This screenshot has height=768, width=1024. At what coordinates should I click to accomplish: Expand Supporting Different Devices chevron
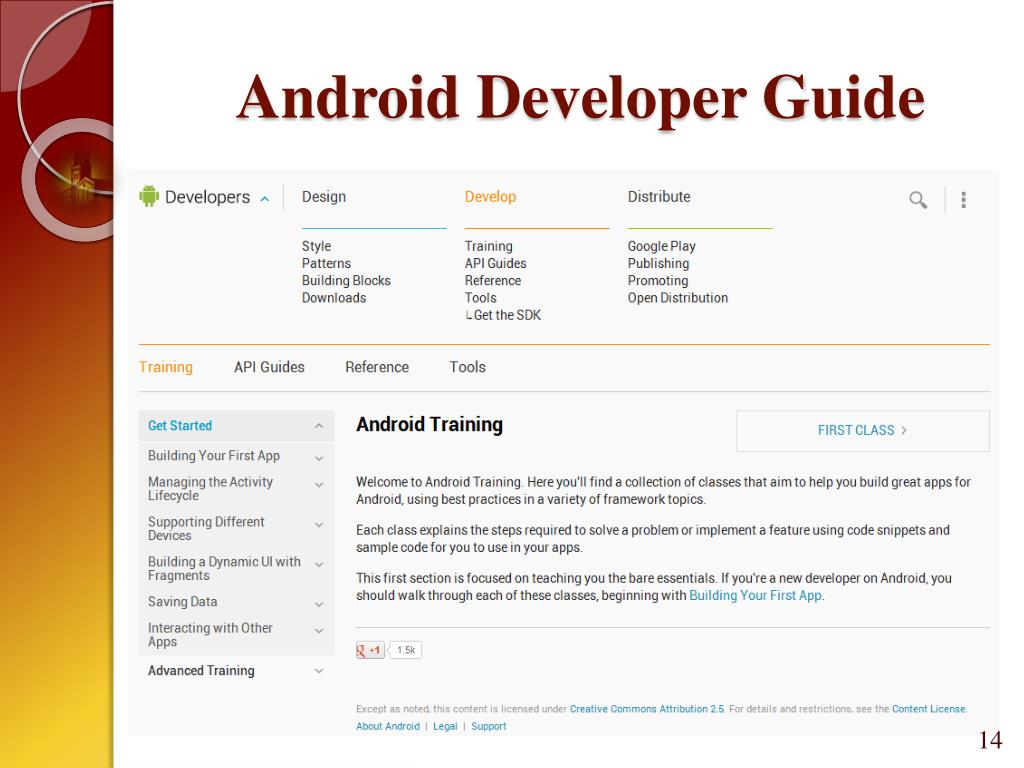(319, 524)
